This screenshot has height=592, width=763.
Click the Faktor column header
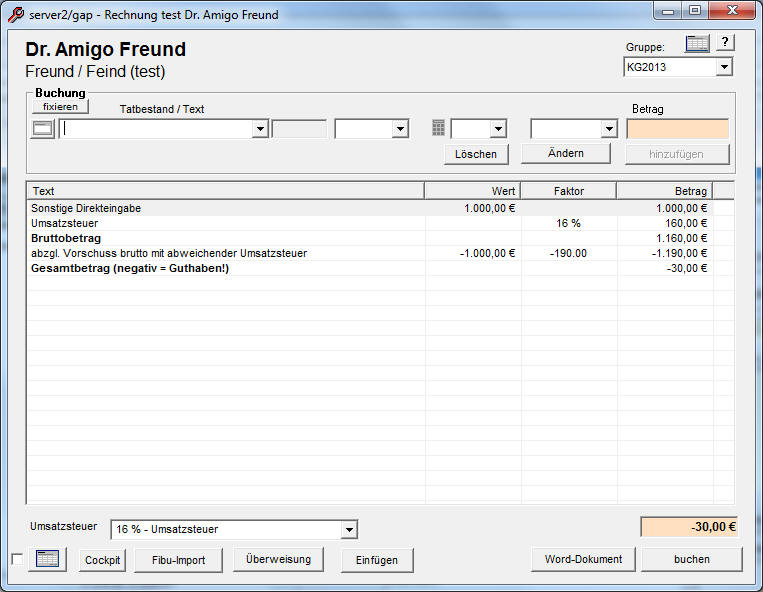coord(568,190)
